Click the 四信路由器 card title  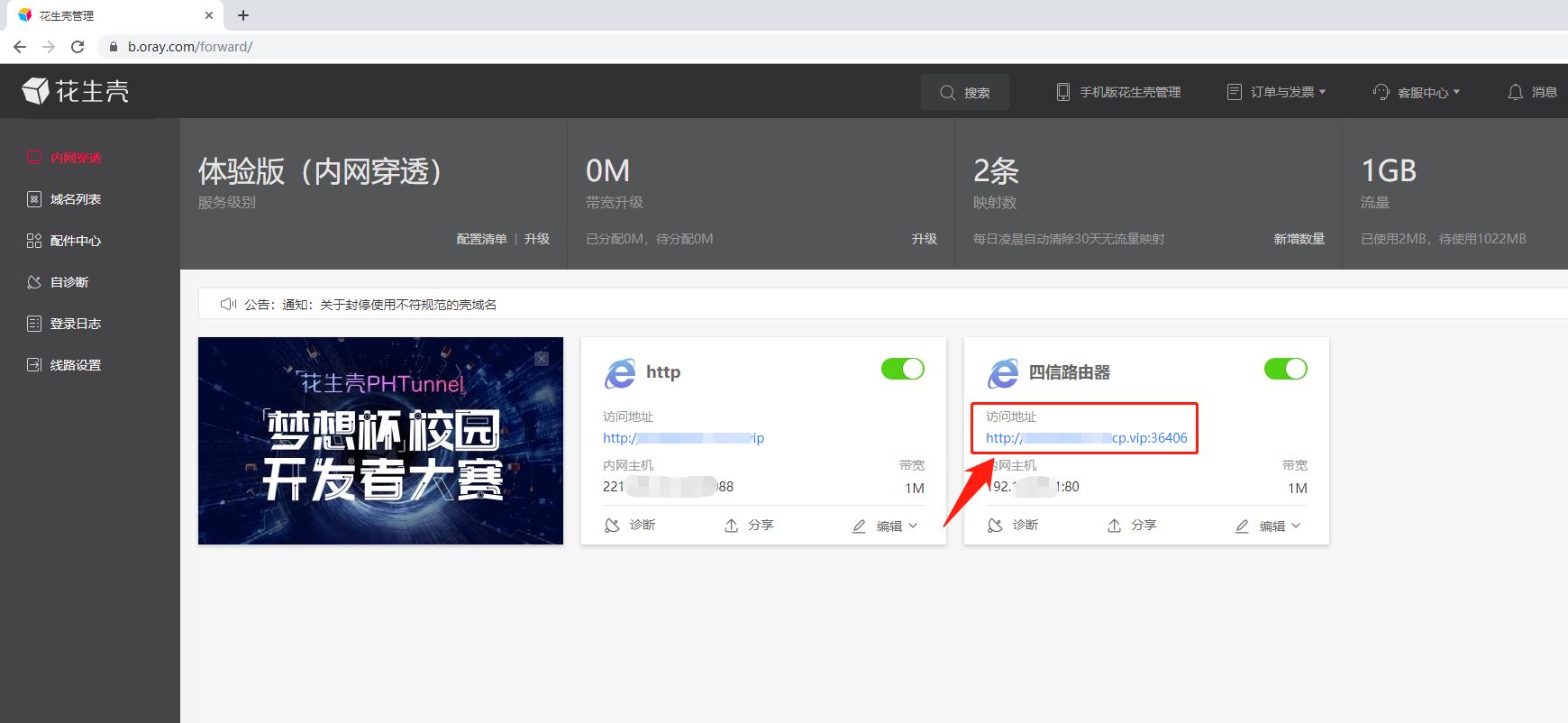pos(1070,372)
